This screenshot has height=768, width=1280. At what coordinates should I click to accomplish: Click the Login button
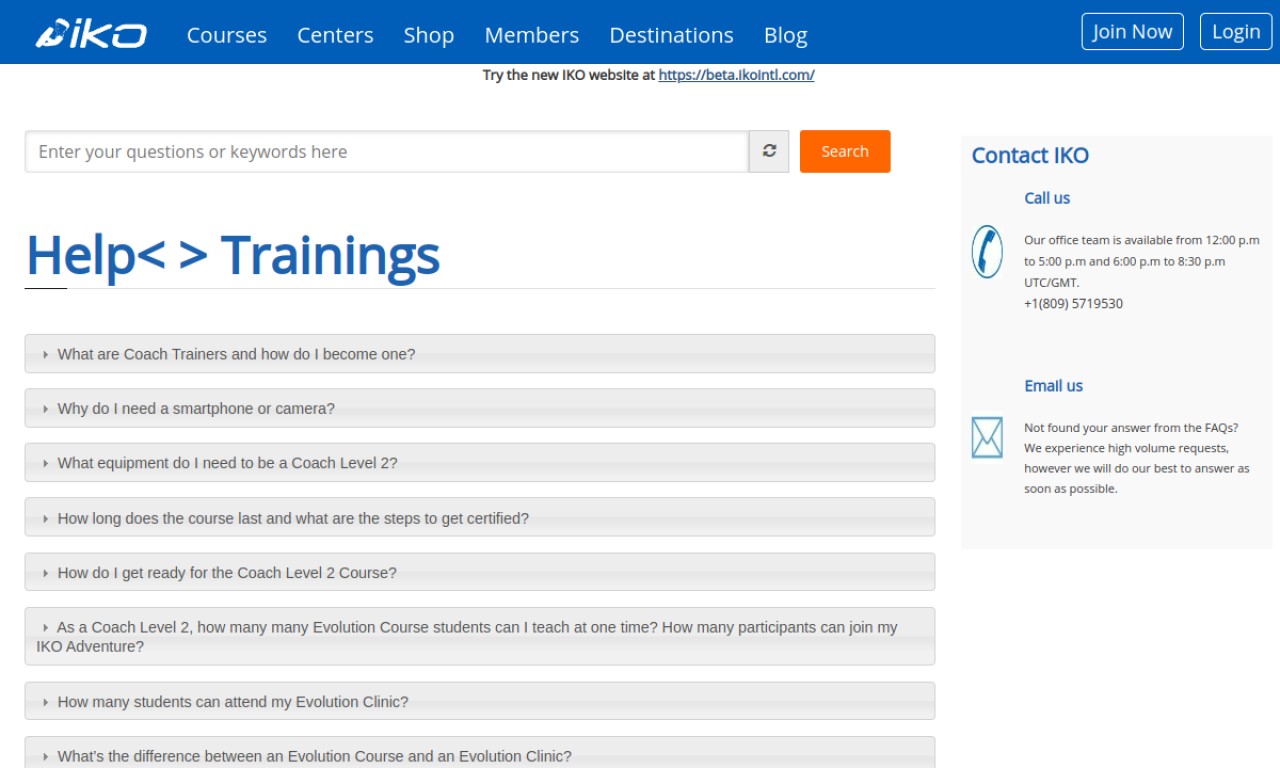coord(1236,32)
